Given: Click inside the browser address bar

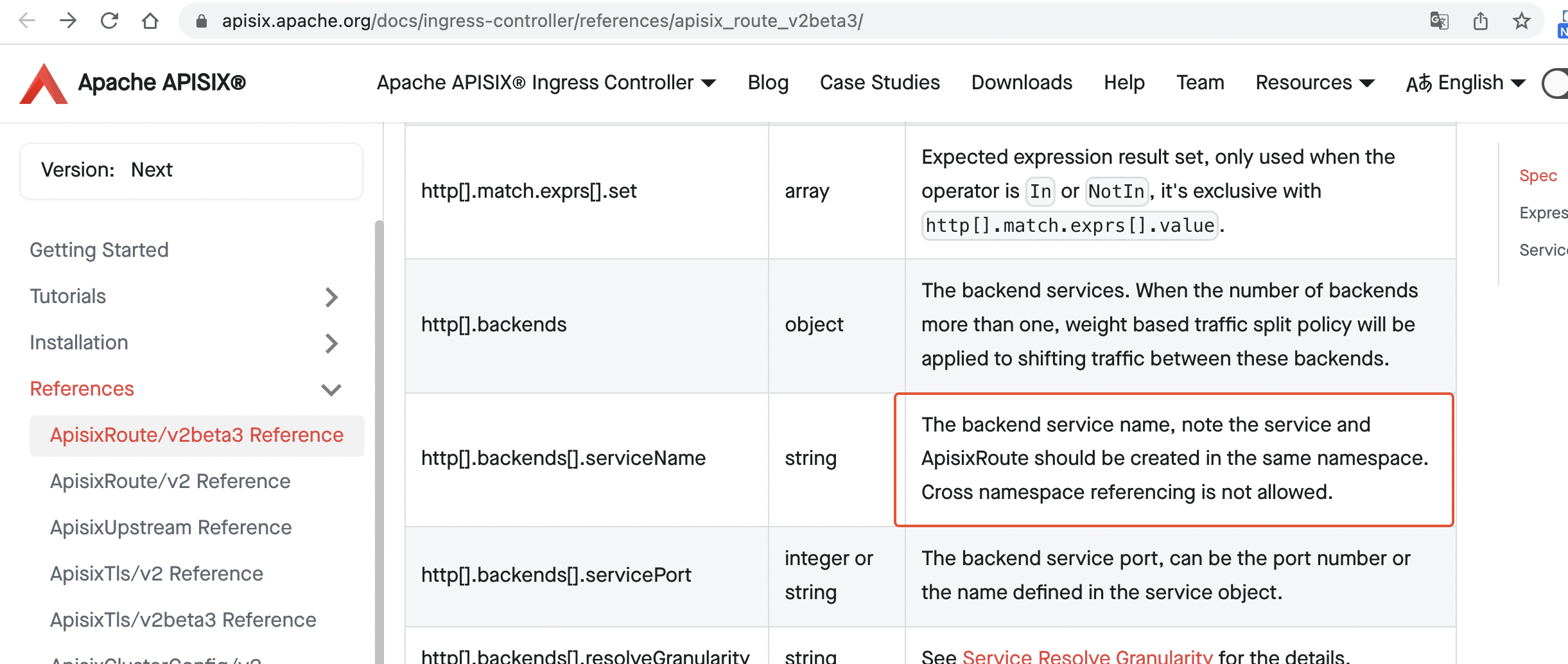Looking at the screenshot, I should coord(514,21).
